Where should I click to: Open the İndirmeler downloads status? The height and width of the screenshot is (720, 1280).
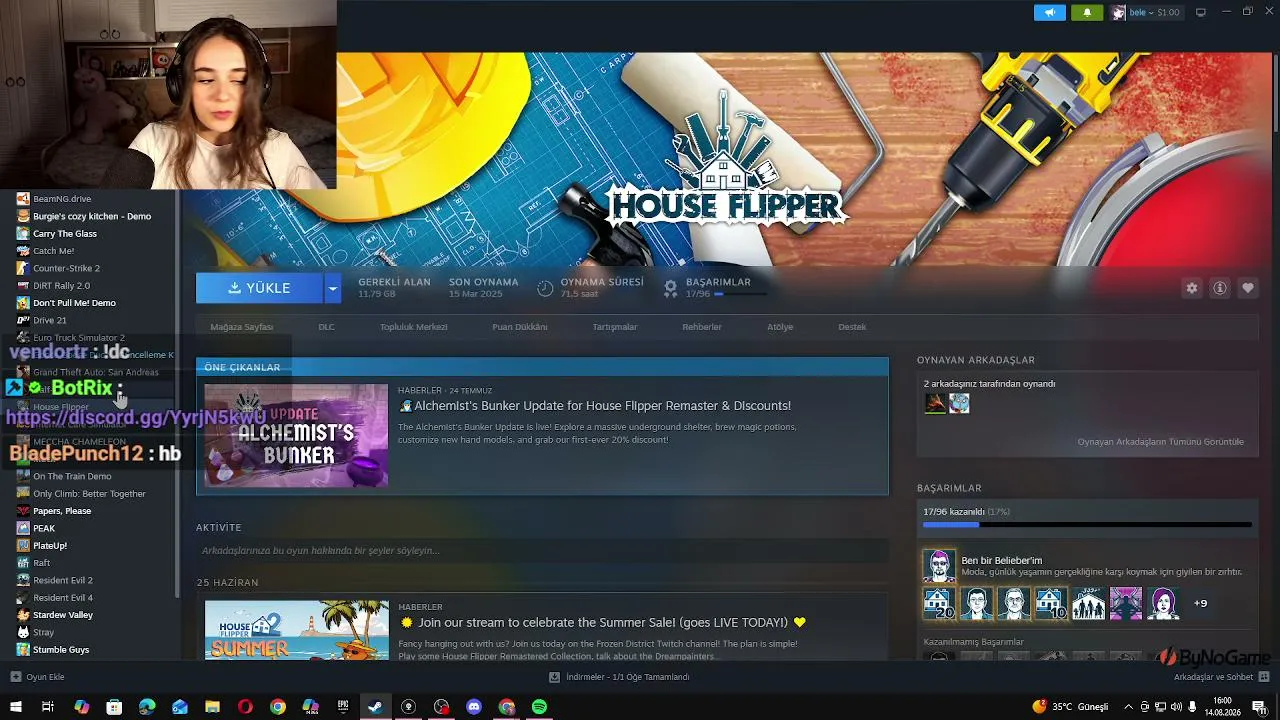tap(619, 677)
